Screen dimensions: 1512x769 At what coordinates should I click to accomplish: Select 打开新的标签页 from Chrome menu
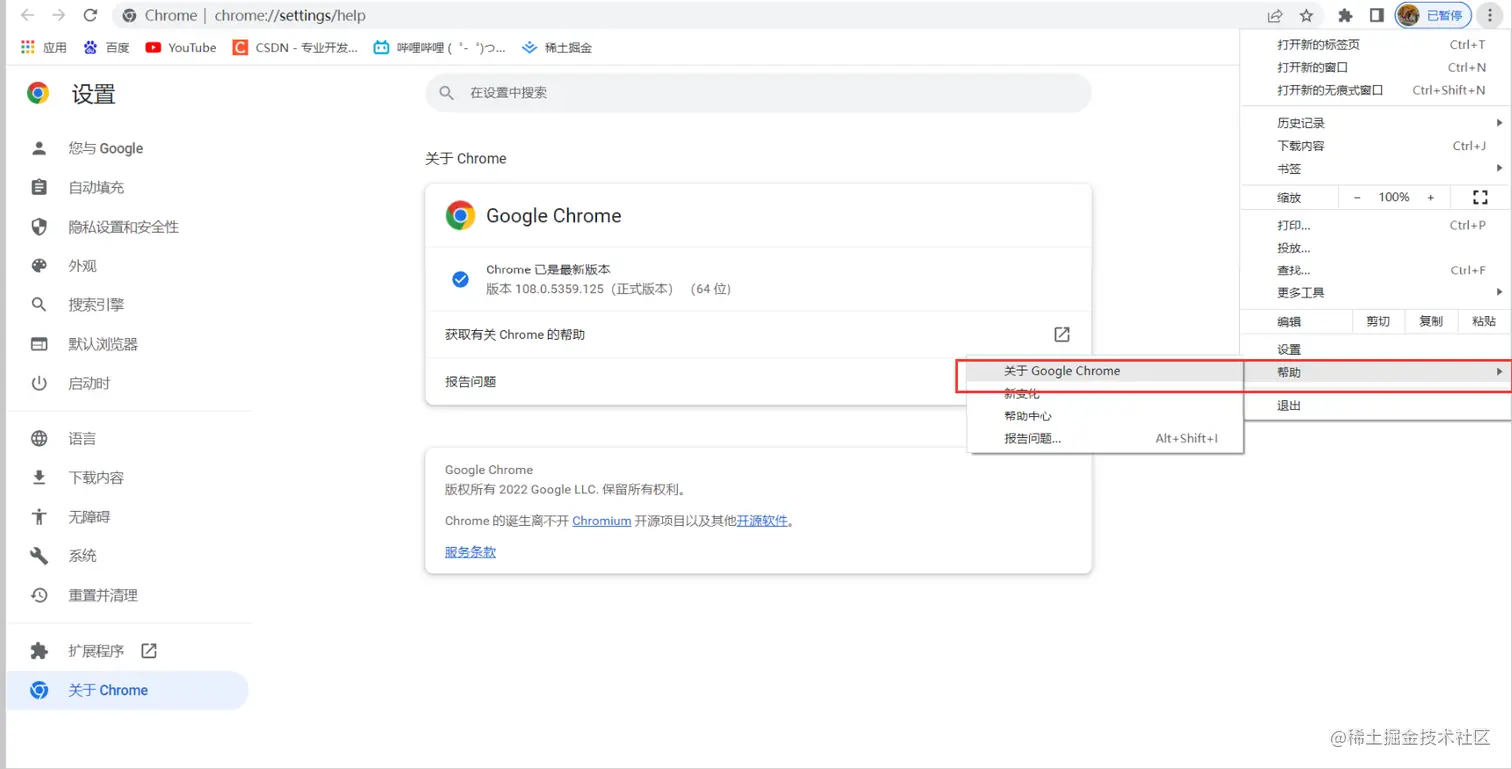click(1375, 44)
